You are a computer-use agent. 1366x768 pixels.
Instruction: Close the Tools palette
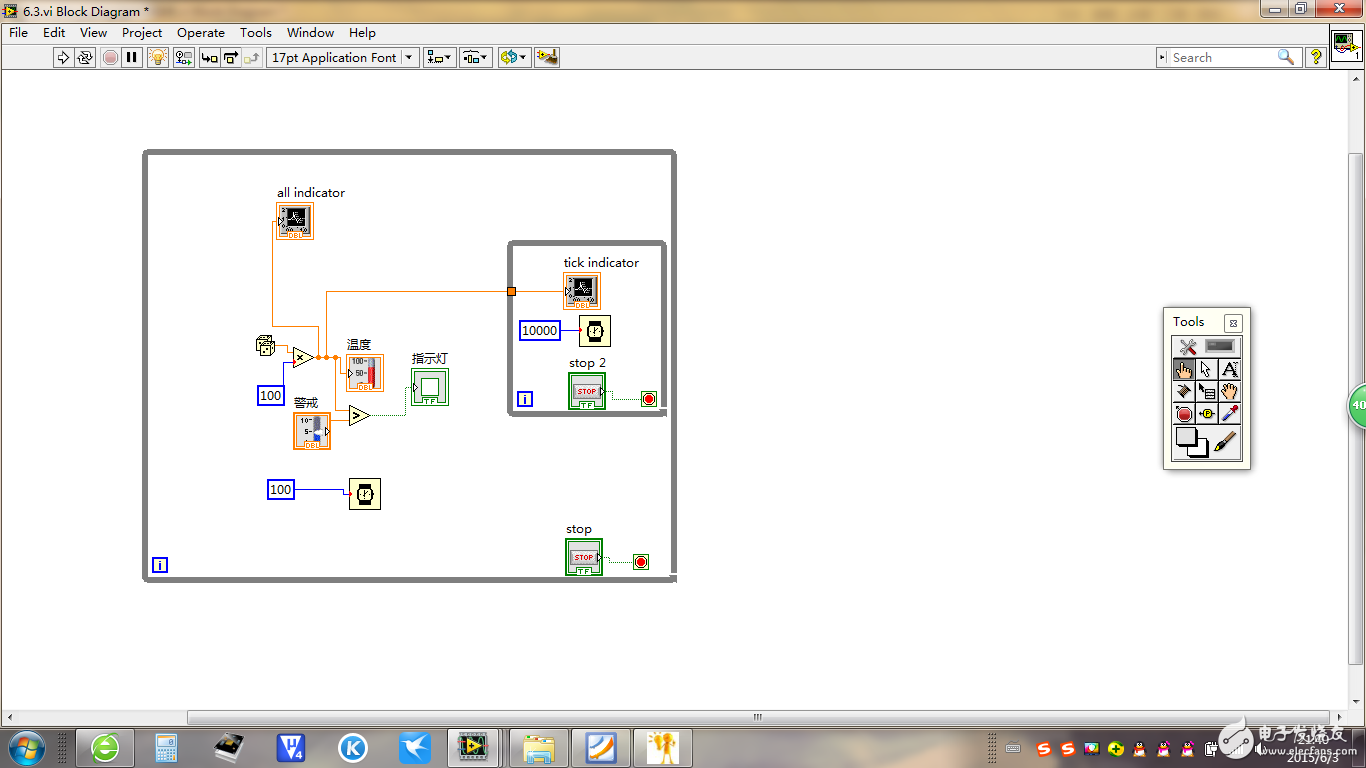(1233, 323)
